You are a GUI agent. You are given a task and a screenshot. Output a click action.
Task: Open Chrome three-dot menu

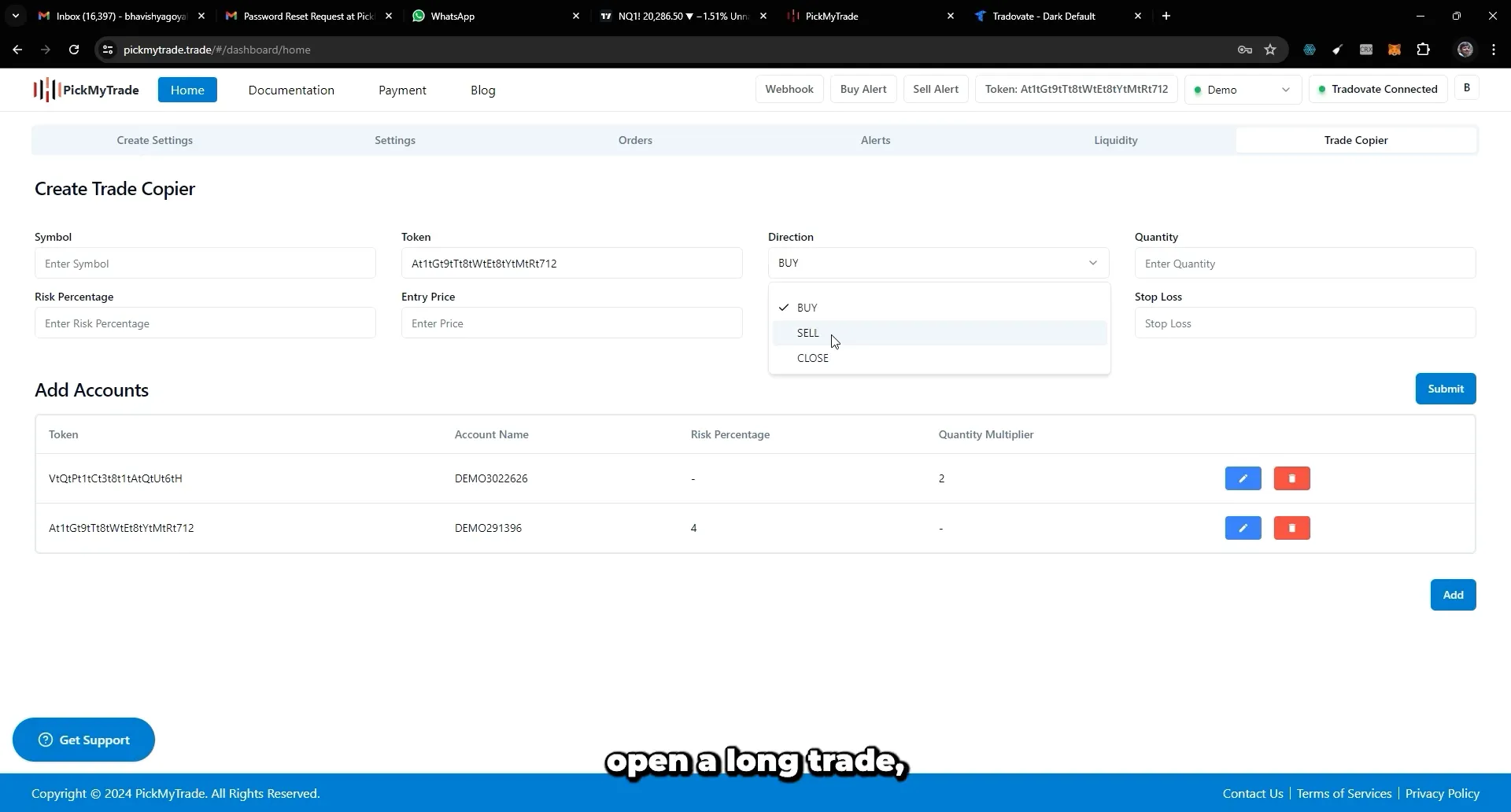point(1494,50)
